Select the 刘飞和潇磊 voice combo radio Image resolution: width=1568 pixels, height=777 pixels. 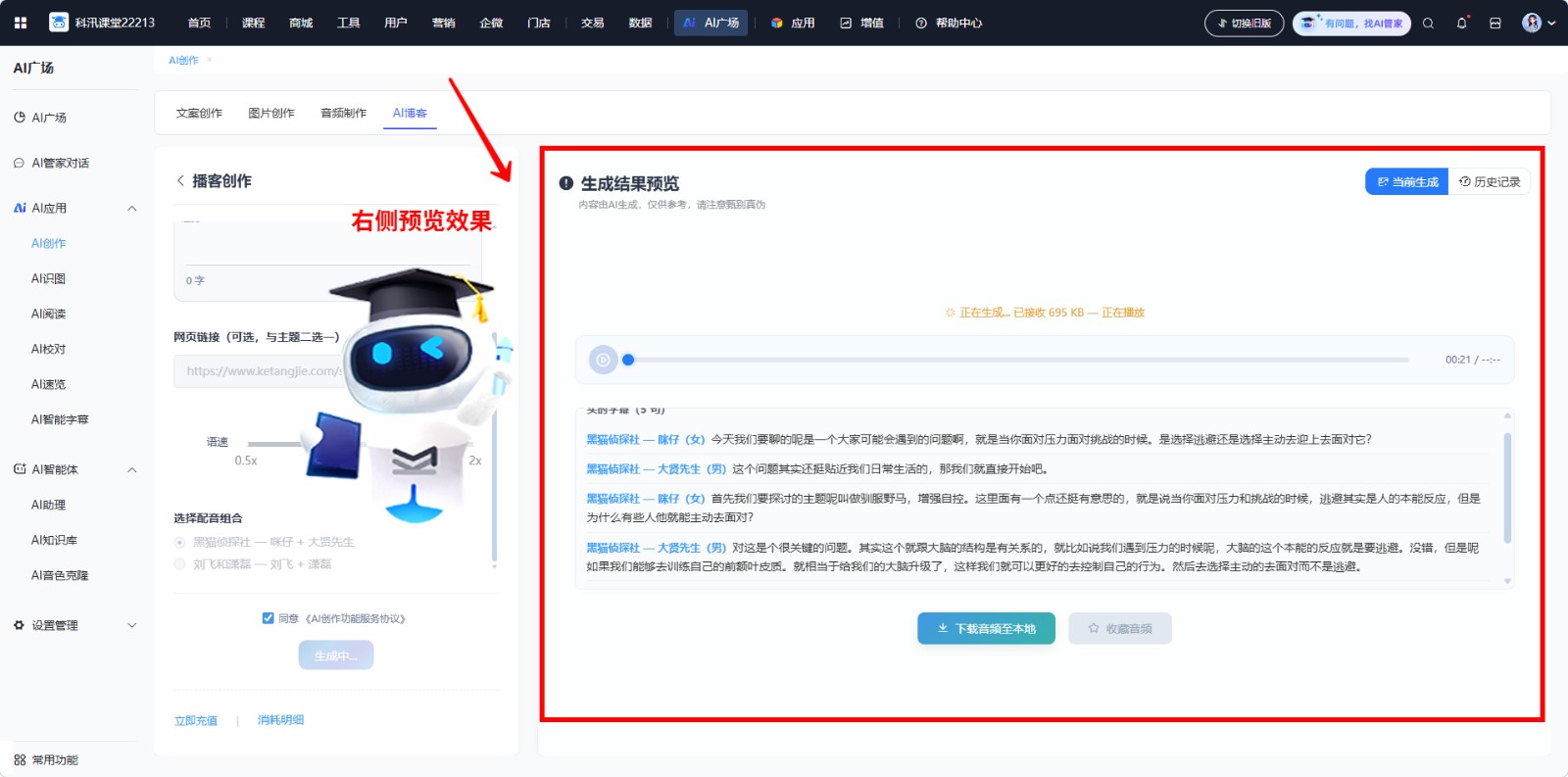(x=179, y=564)
